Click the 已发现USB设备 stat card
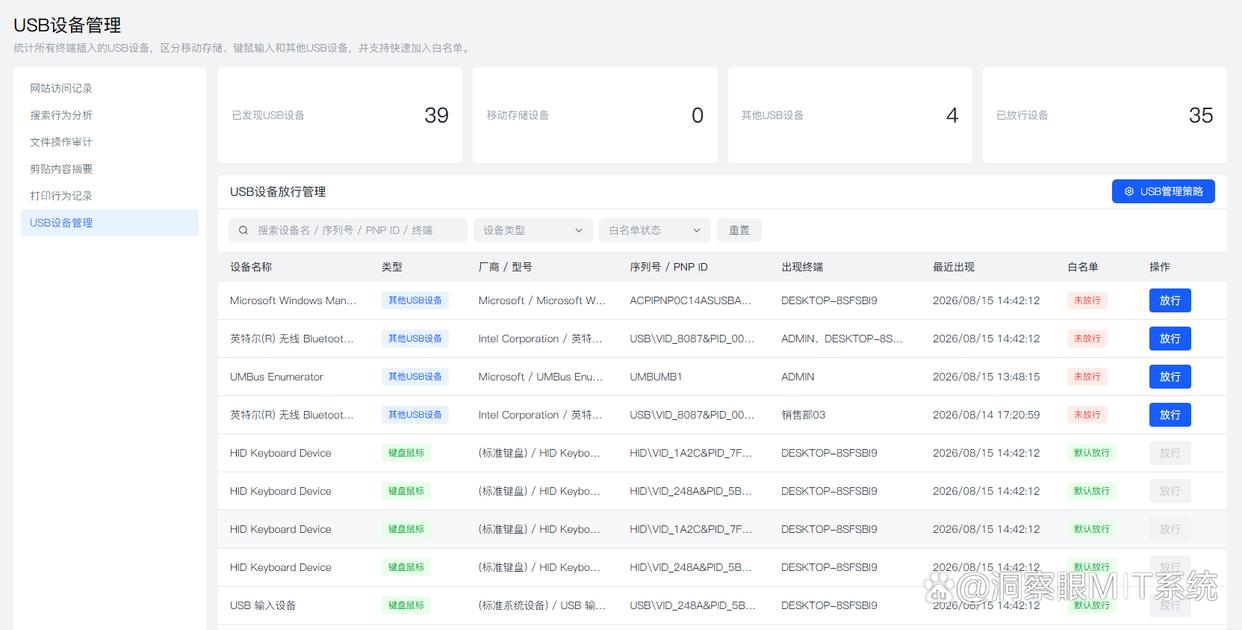Image resolution: width=1242 pixels, height=630 pixels. 340,115
